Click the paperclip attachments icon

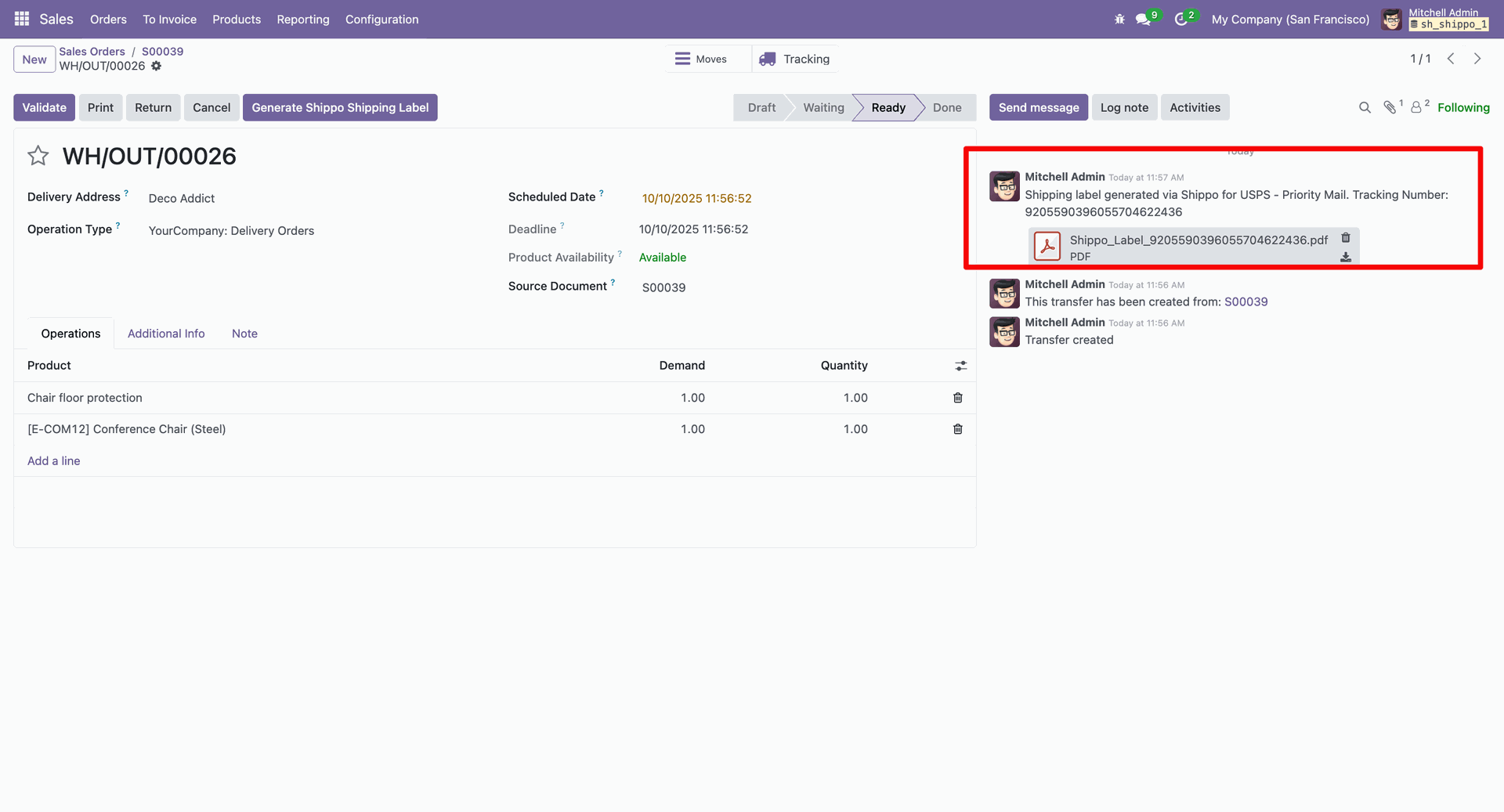click(x=1390, y=108)
